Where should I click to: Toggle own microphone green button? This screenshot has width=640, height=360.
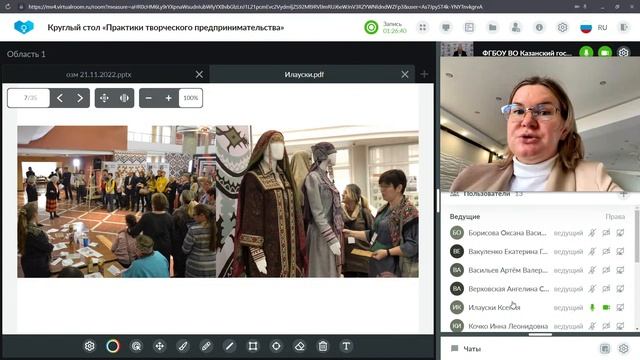586,52
